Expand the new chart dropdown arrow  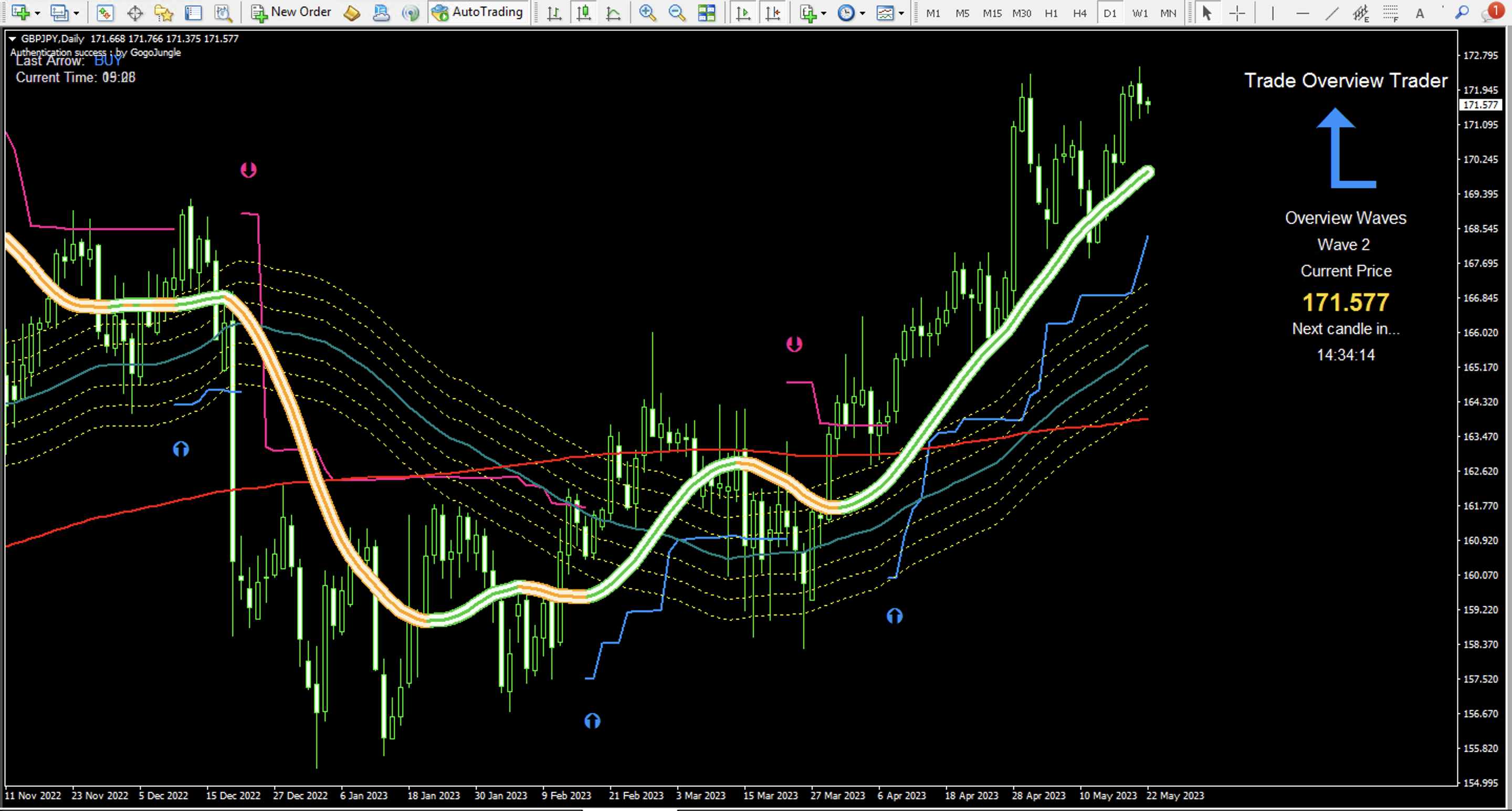(x=37, y=13)
